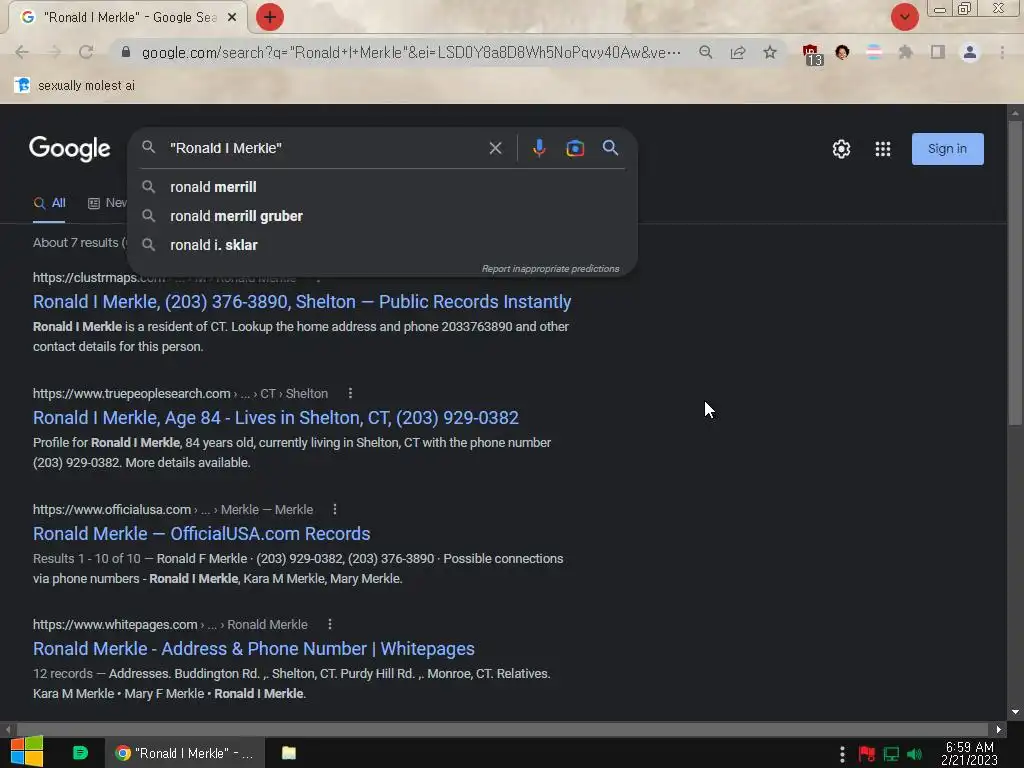Open the Extensions puzzle piece menu

(905, 52)
